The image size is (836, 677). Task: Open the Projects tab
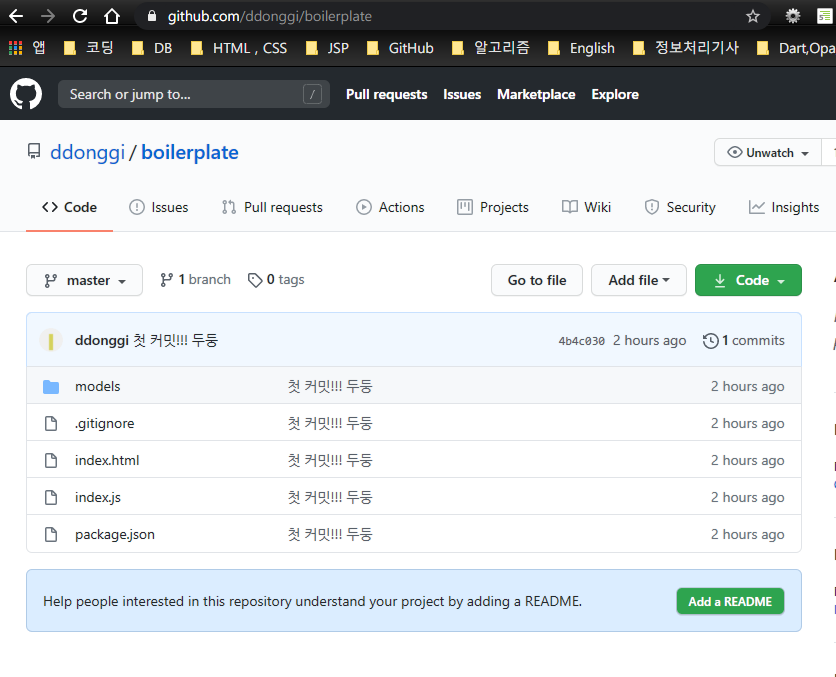tap(493, 207)
